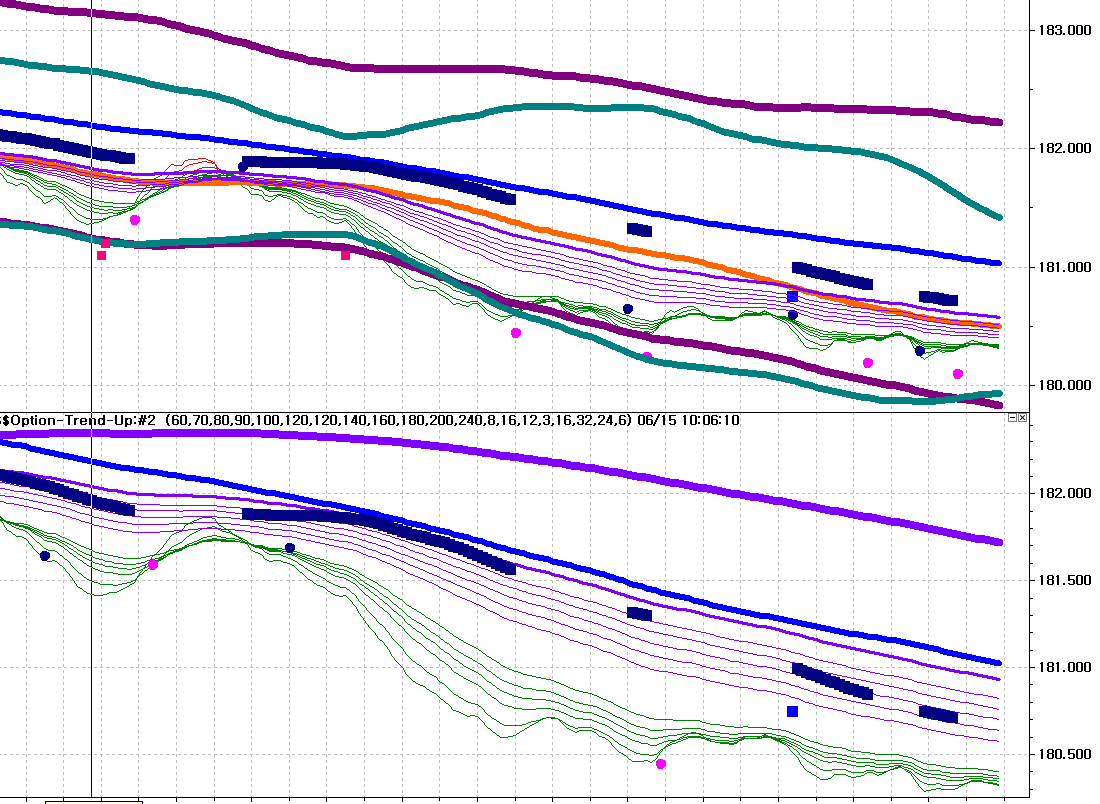Minimize the Option-Trend-Up indicator panel
Image resolution: width=1100 pixels, height=804 pixels.
1012,418
